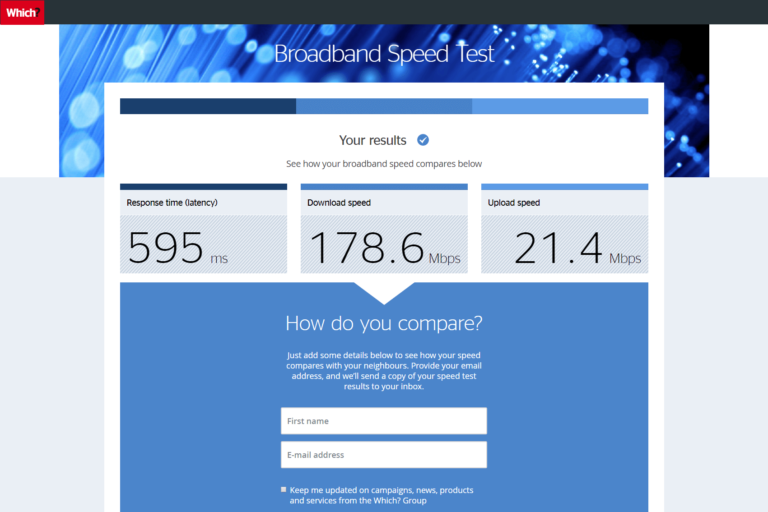The height and width of the screenshot is (512, 768).
Task: Click the Which? logo in the header
Action: (21, 12)
